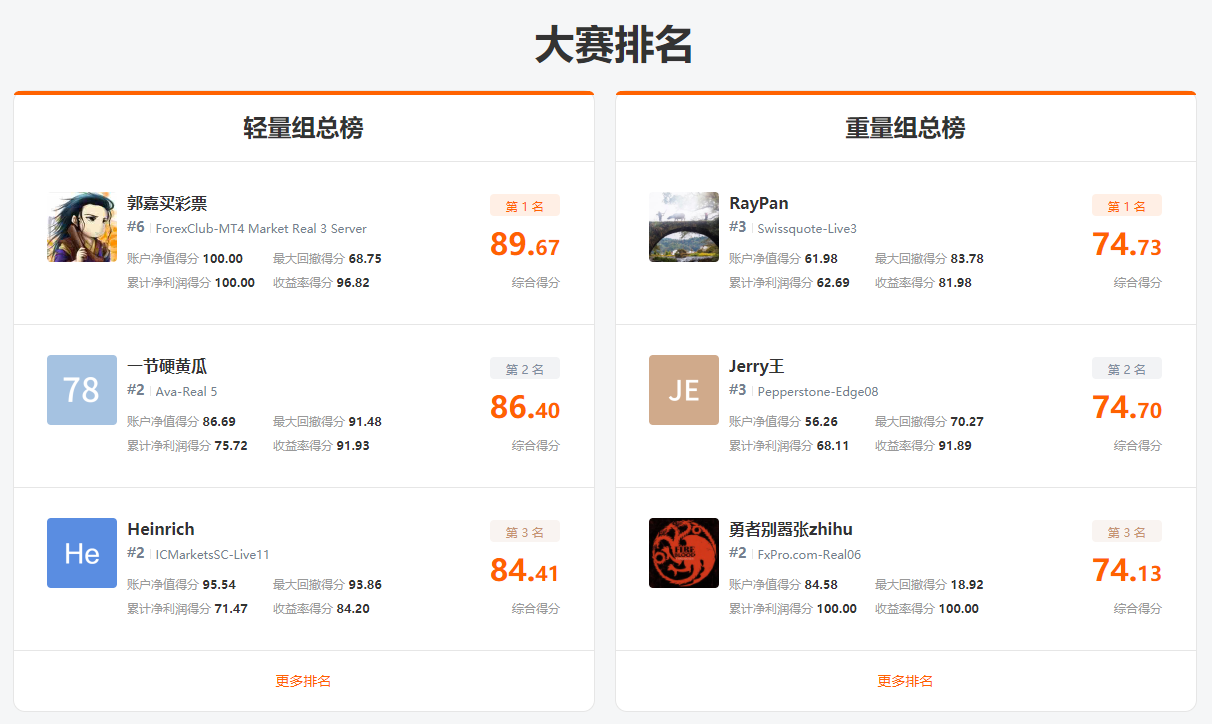Click 账户净值得分 86.69 value

coord(219,421)
